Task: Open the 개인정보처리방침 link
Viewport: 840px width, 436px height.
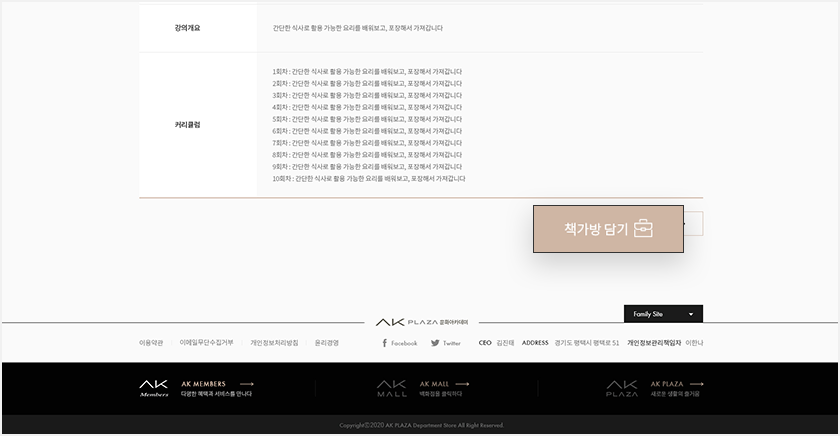Action: pyautogui.click(x=274, y=343)
